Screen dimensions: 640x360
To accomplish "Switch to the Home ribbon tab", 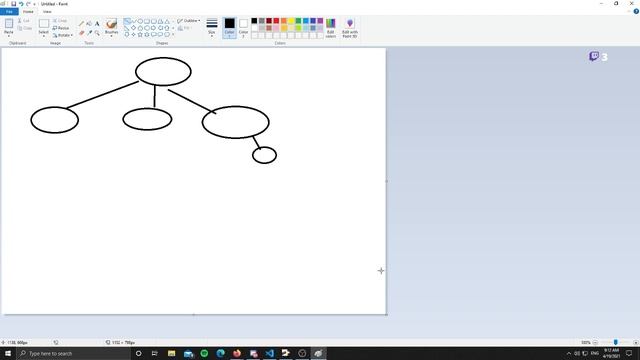I will [28, 11].
